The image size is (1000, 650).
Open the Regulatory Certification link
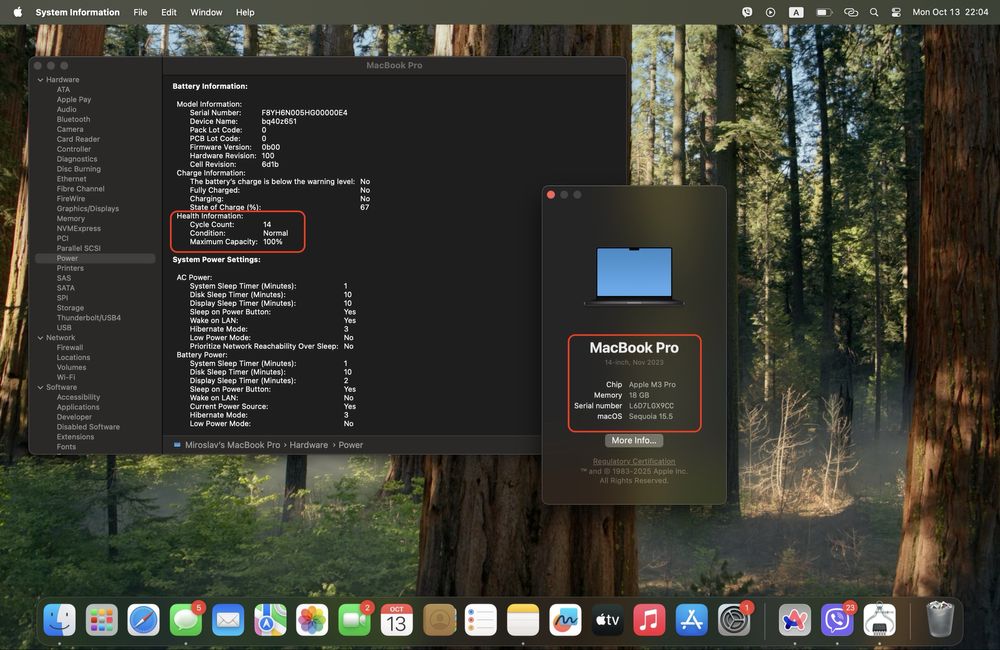pos(633,461)
